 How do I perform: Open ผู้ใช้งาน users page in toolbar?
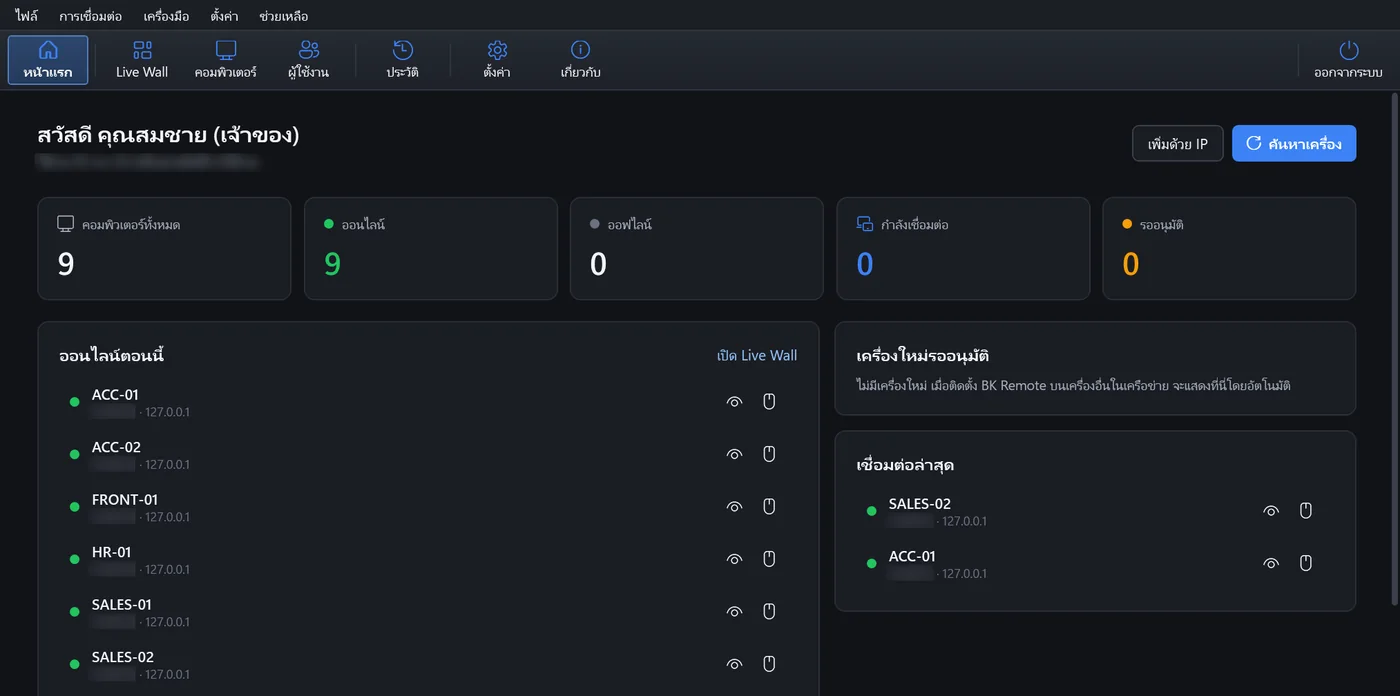click(309, 60)
